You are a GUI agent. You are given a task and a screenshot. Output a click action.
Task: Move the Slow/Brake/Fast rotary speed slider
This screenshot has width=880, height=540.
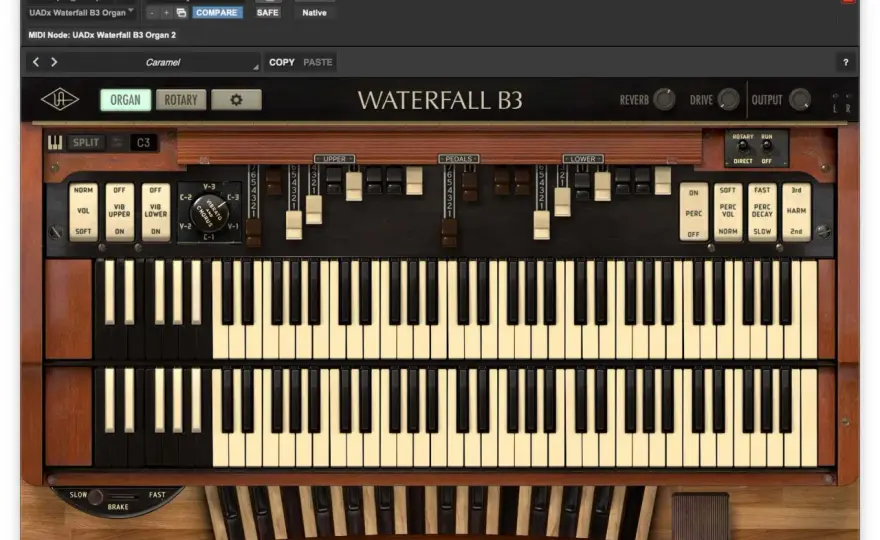96,496
